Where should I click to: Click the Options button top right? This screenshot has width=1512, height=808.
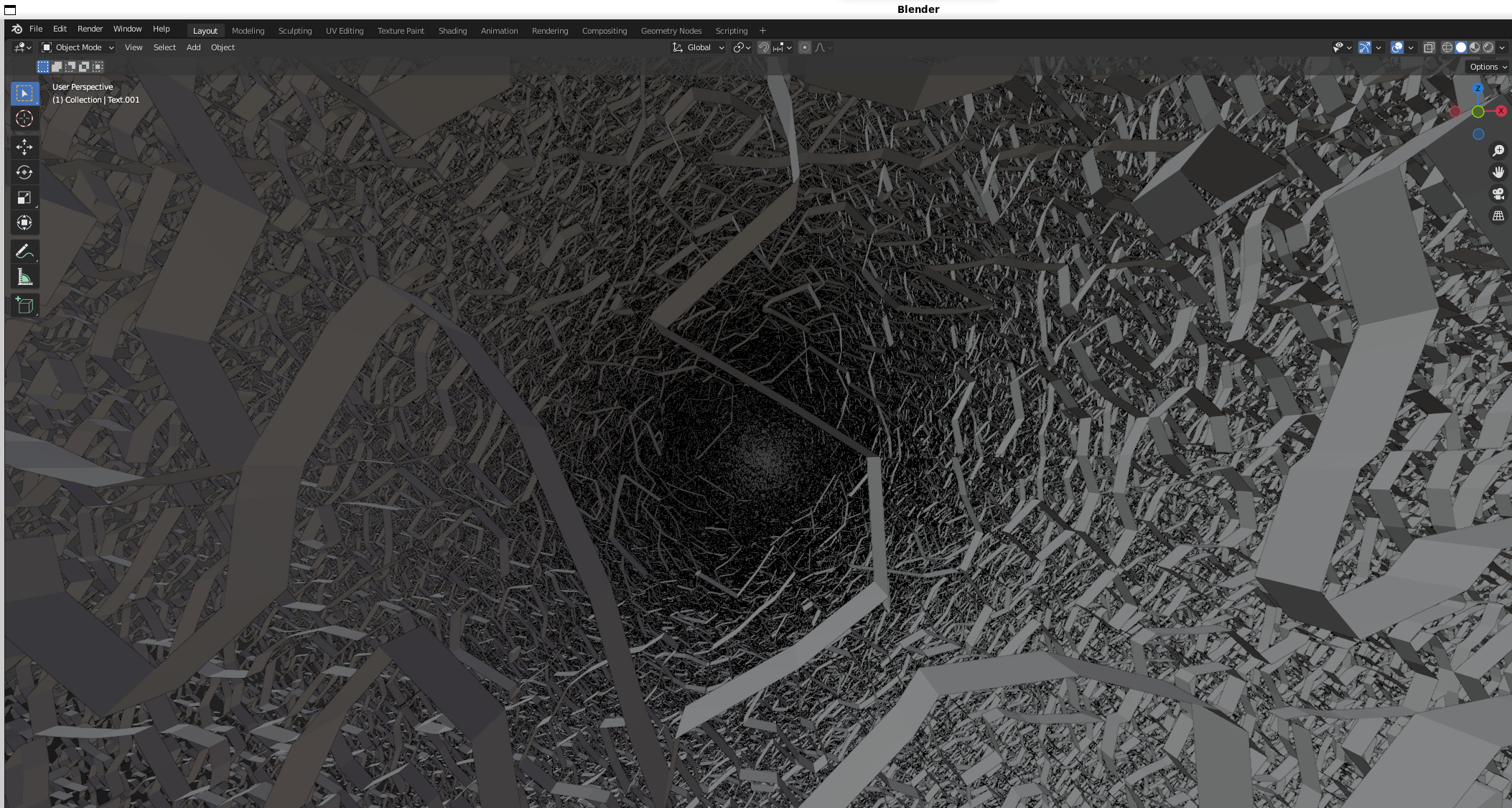[x=1485, y=66]
